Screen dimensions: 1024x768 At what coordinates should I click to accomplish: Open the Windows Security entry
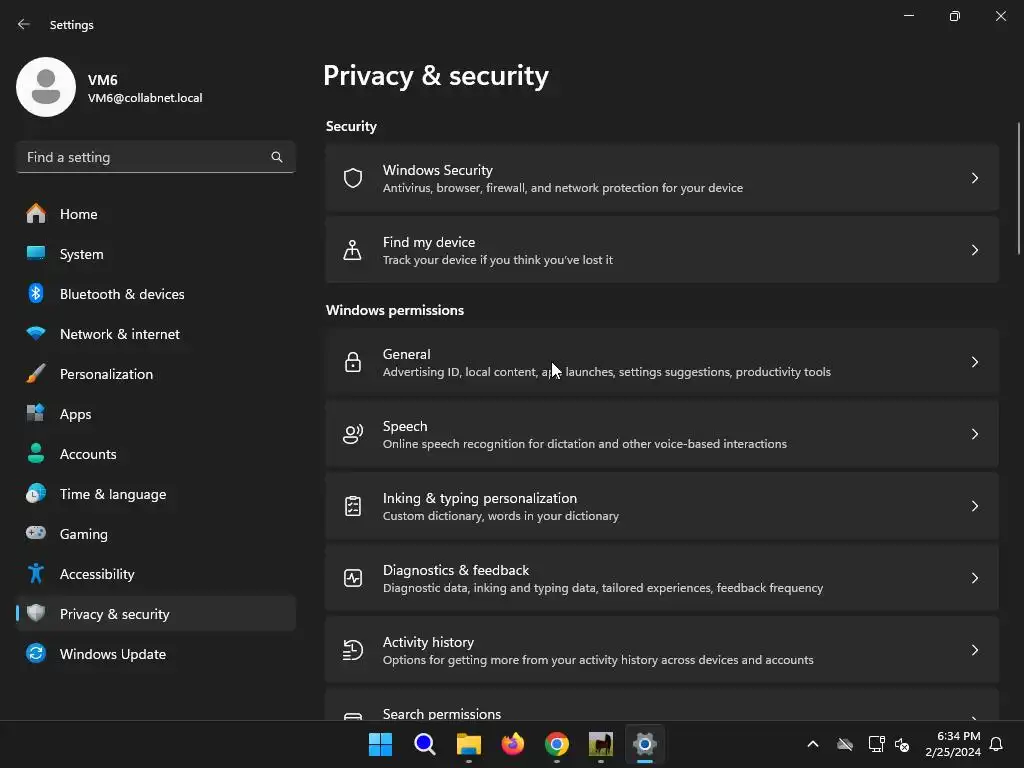(662, 178)
